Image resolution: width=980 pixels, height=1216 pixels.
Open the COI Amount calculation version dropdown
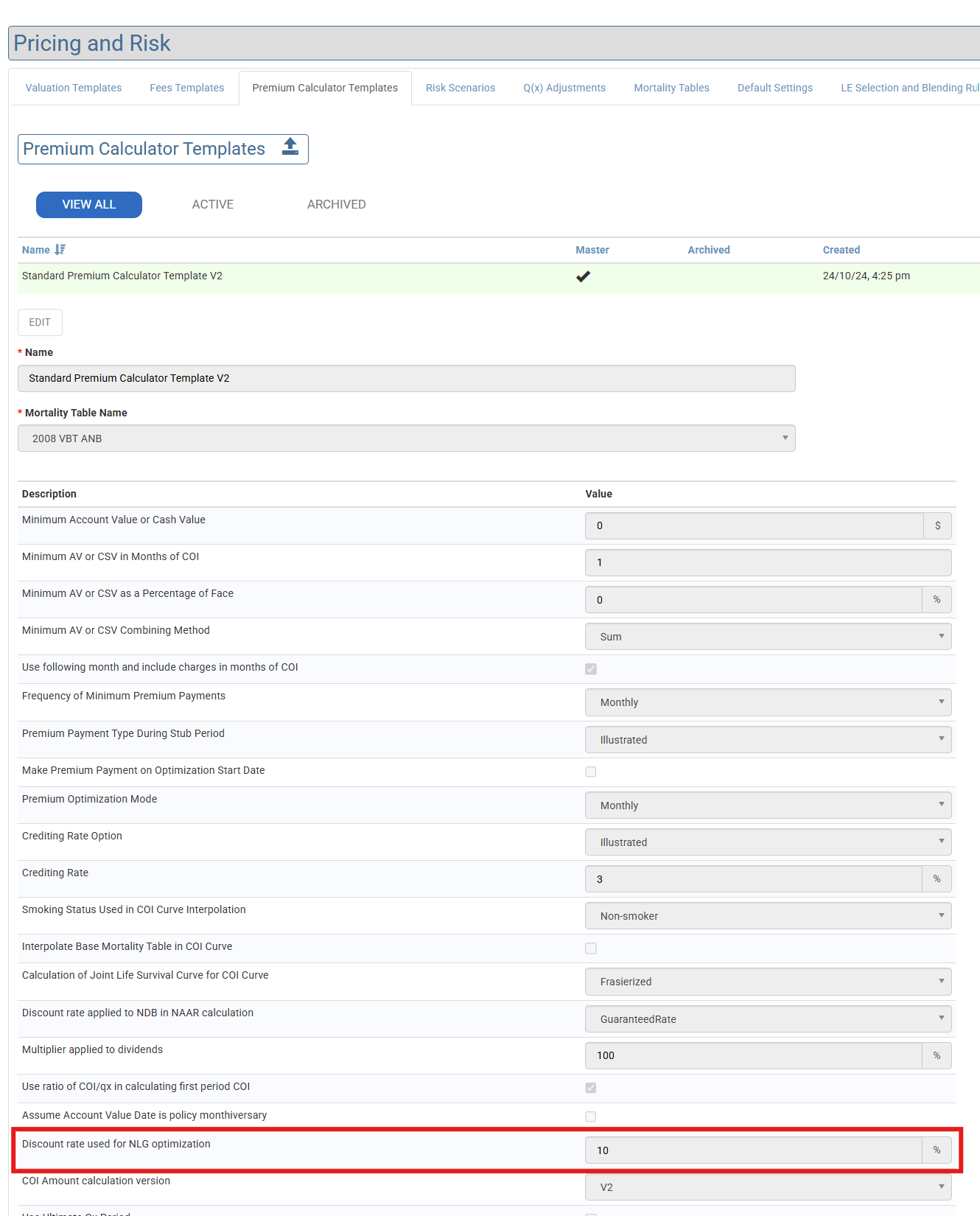point(768,1187)
